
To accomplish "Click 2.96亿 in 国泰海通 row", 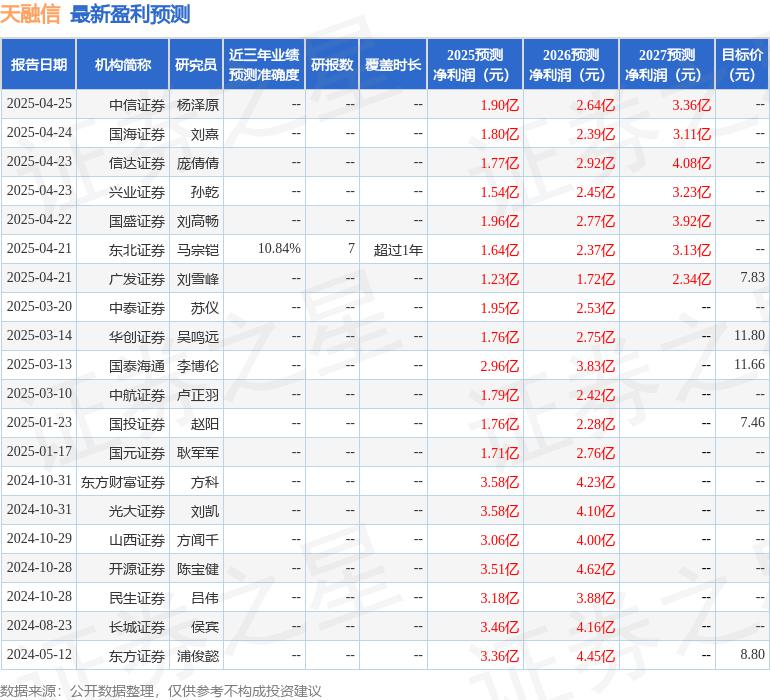I will click(499, 366).
